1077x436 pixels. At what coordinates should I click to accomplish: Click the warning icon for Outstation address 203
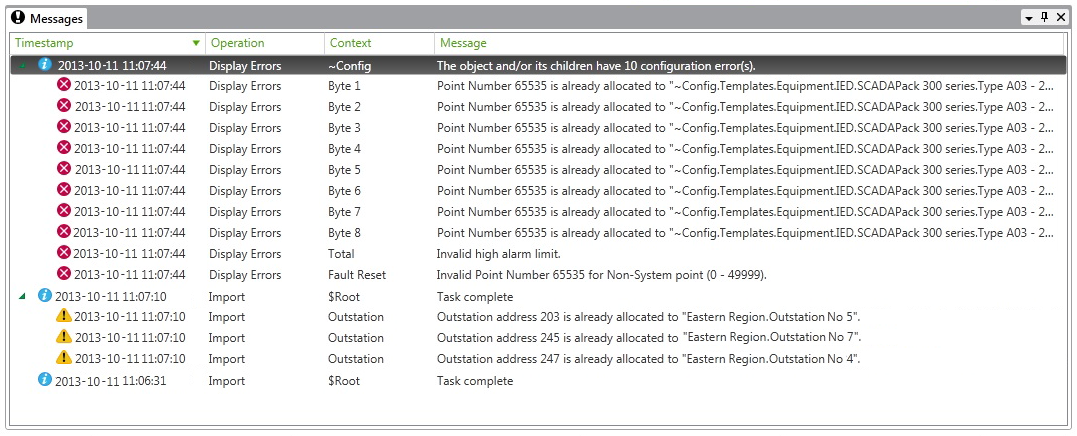tap(64, 317)
